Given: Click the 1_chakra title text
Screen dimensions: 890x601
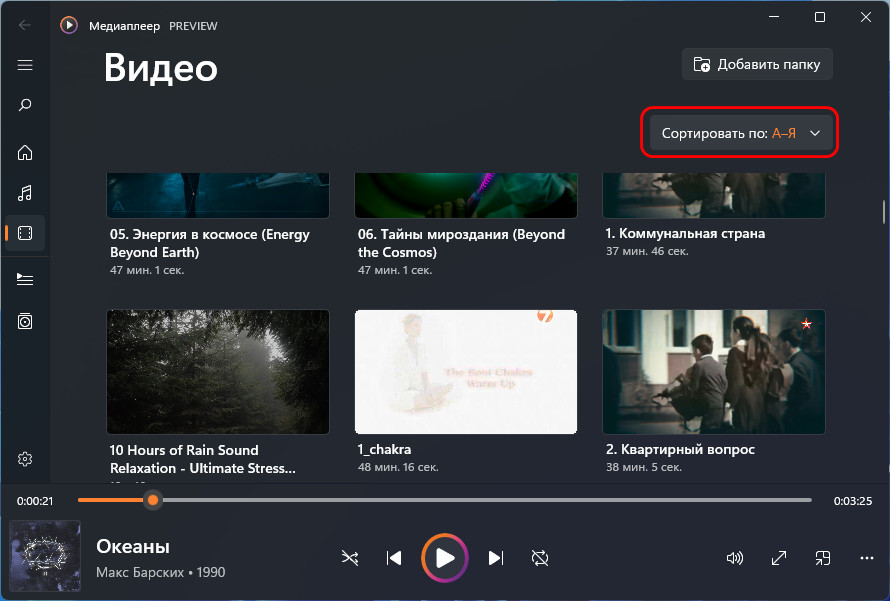Looking at the screenshot, I should click(x=384, y=449).
